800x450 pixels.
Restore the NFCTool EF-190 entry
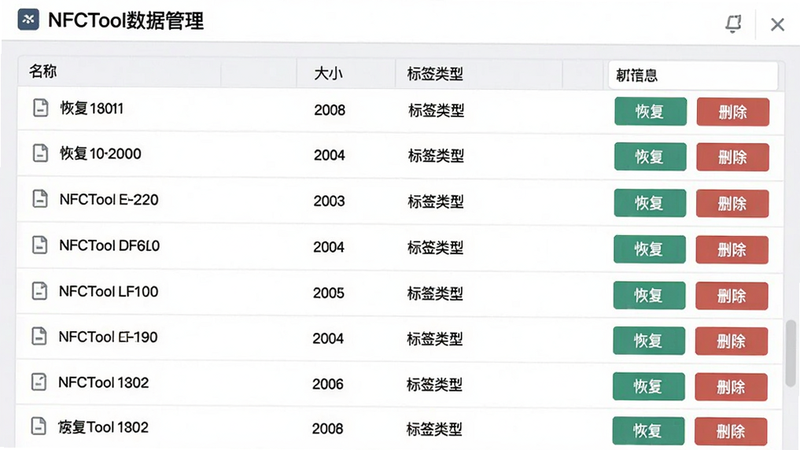tap(648, 340)
